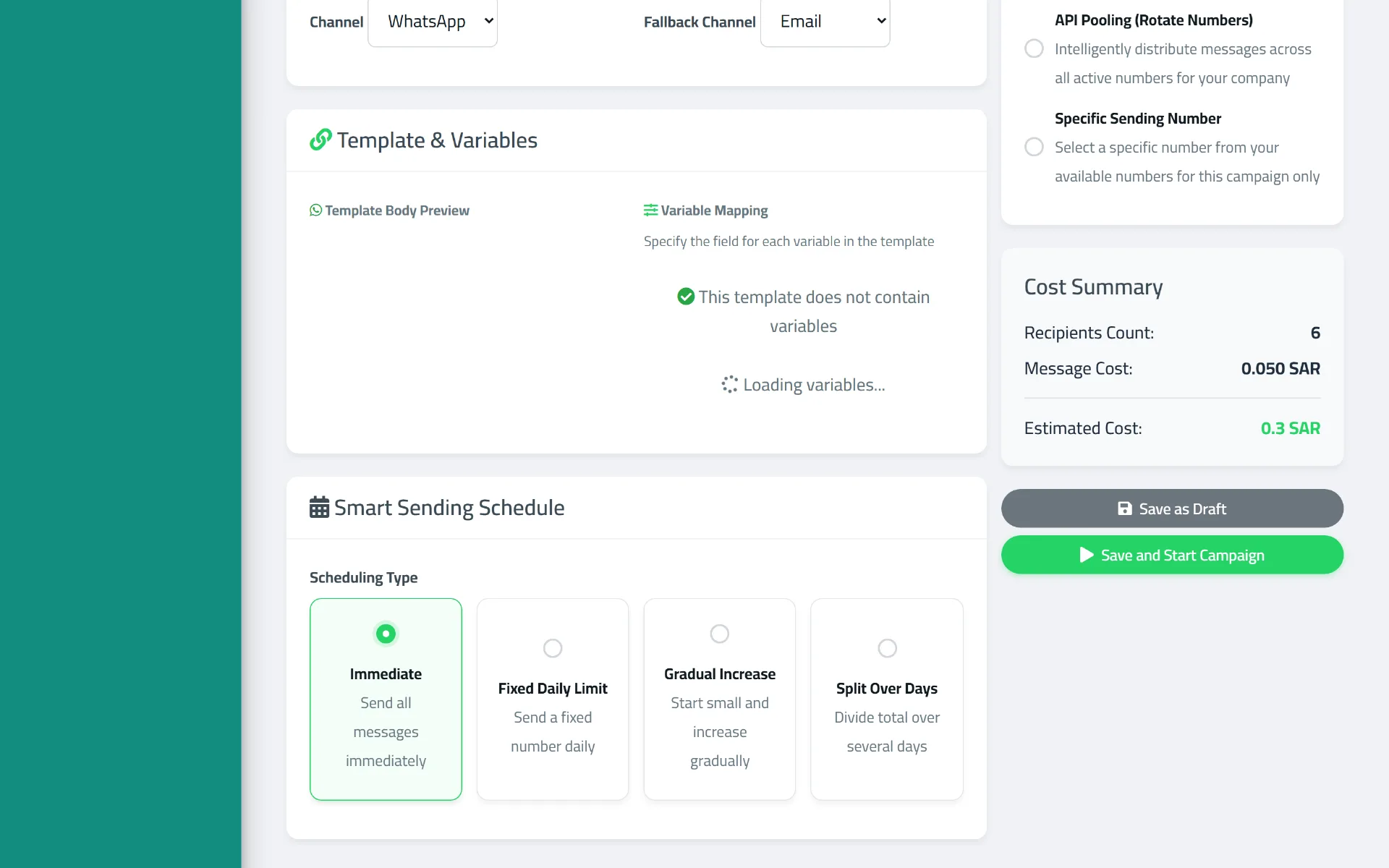Click the Variable Mapping label

pyautogui.click(x=714, y=210)
